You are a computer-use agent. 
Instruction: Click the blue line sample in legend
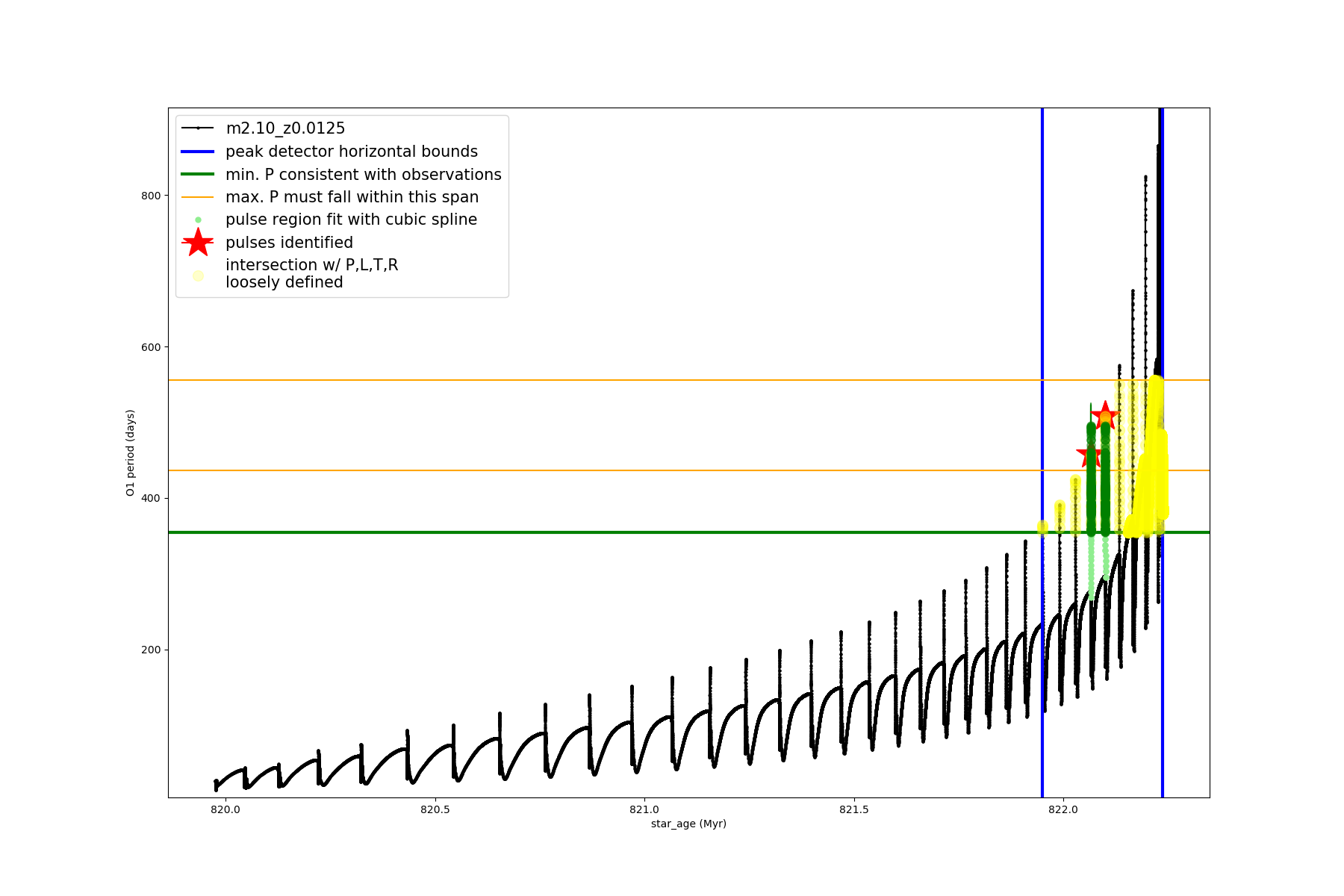pyautogui.click(x=198, y=152)
